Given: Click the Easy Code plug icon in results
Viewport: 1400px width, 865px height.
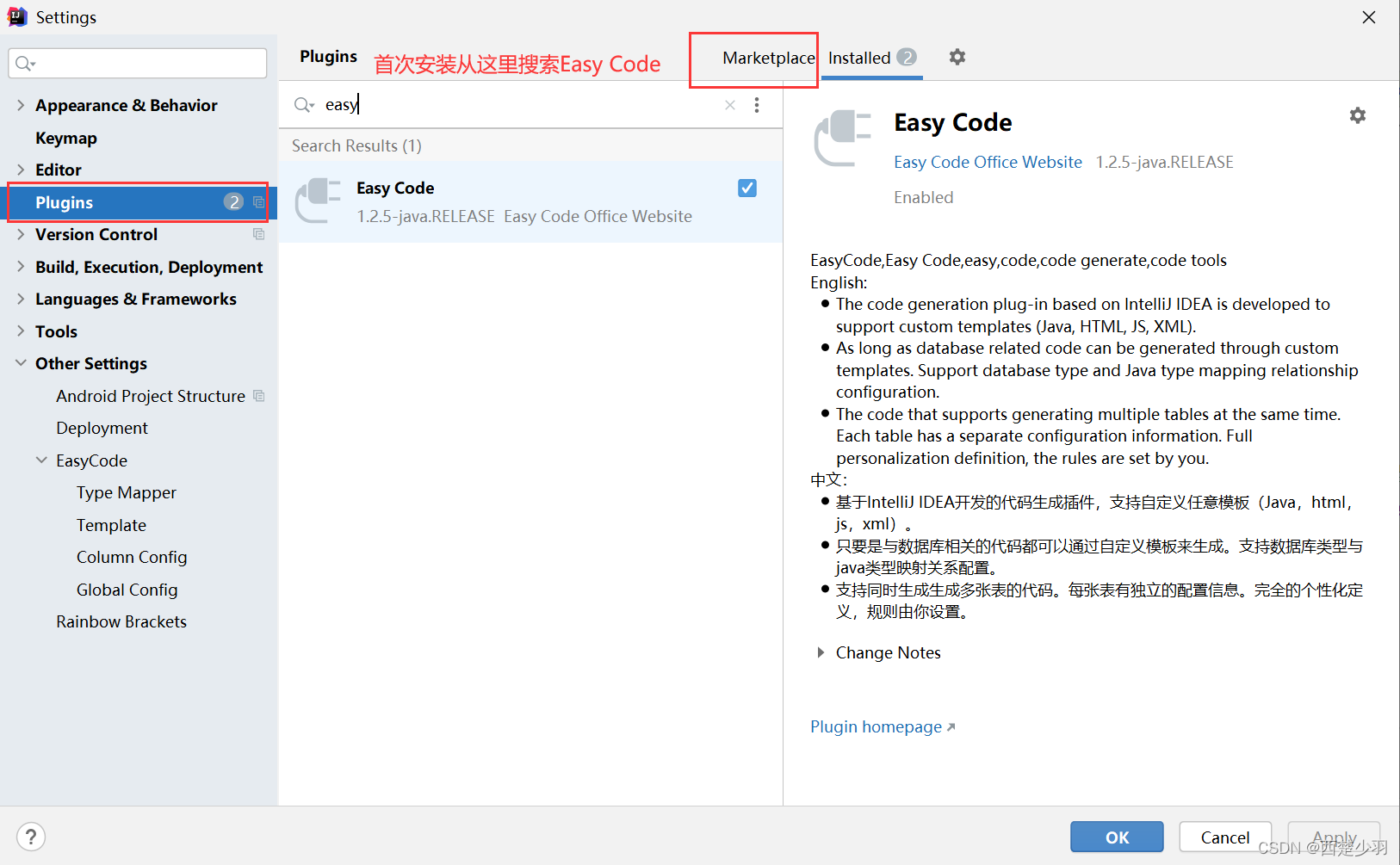Looking at the screenshot, I should [x=318, y=201].
